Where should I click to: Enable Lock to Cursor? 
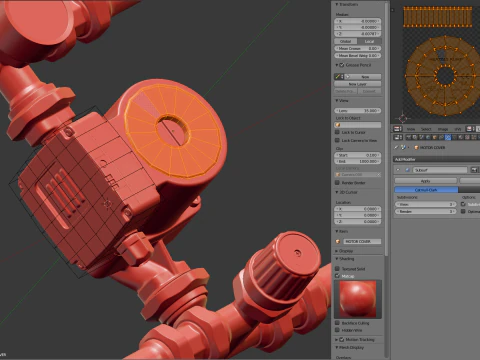click(x=337, y=132)
